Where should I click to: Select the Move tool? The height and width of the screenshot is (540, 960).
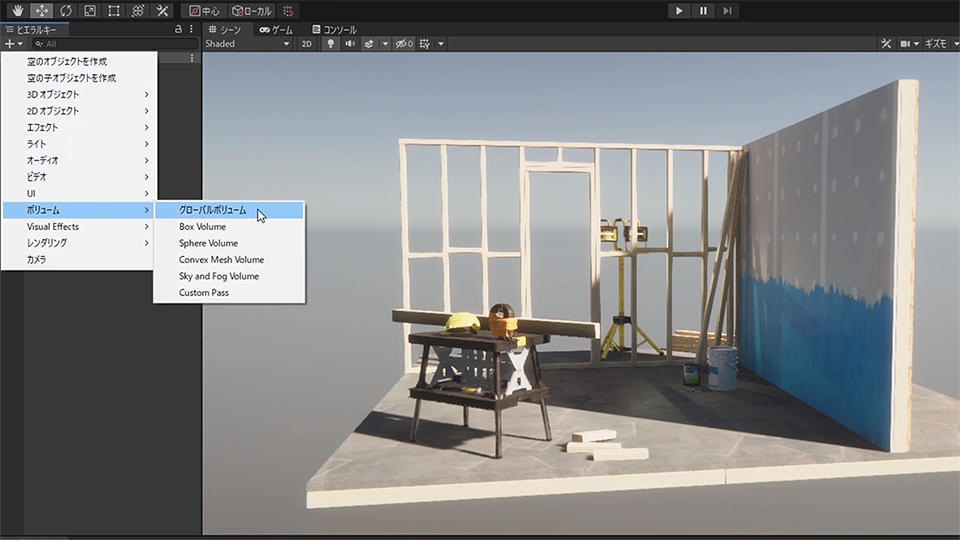click(x=41, y=10)
